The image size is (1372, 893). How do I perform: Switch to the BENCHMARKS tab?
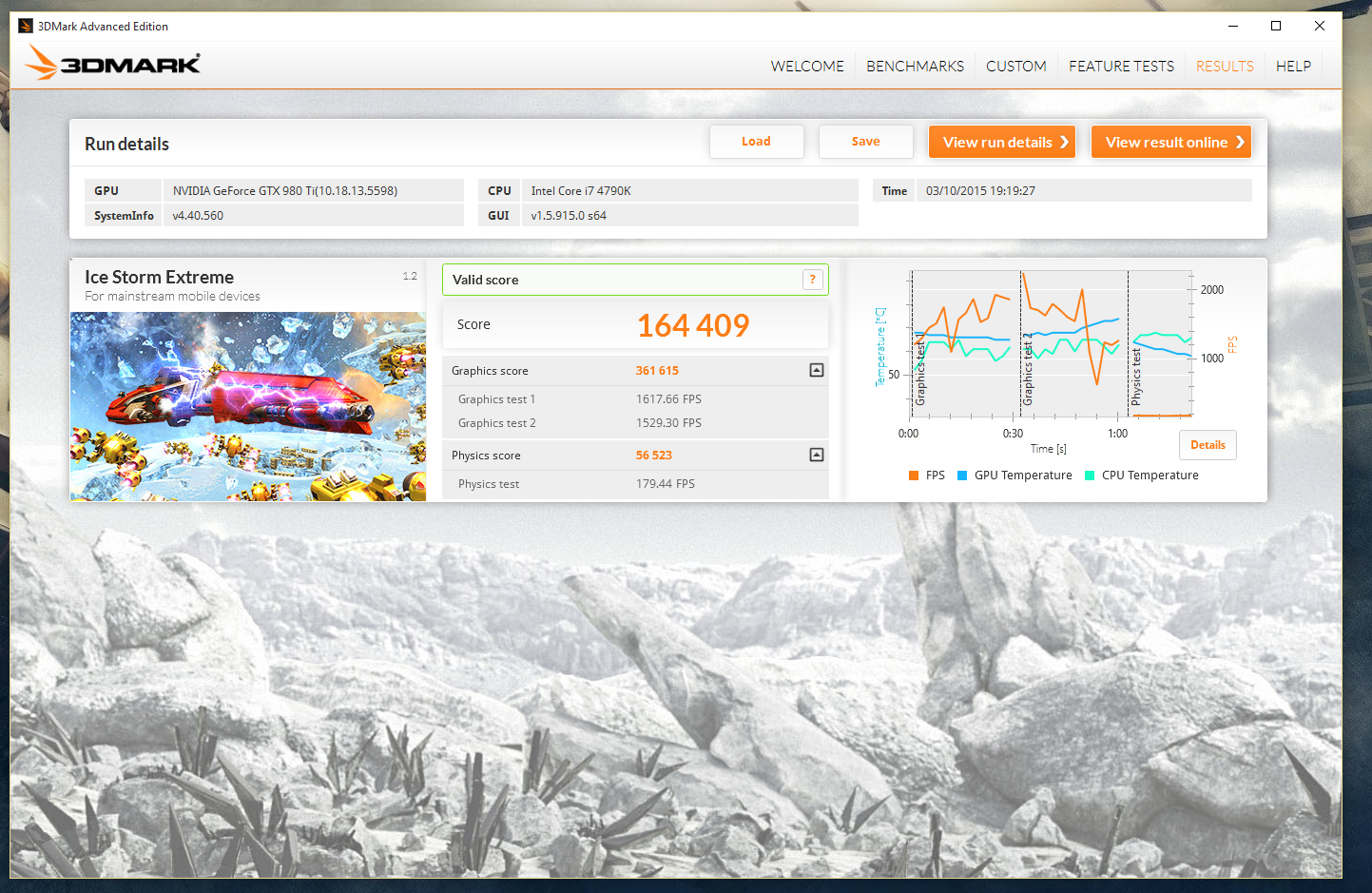tap(915, 66)
